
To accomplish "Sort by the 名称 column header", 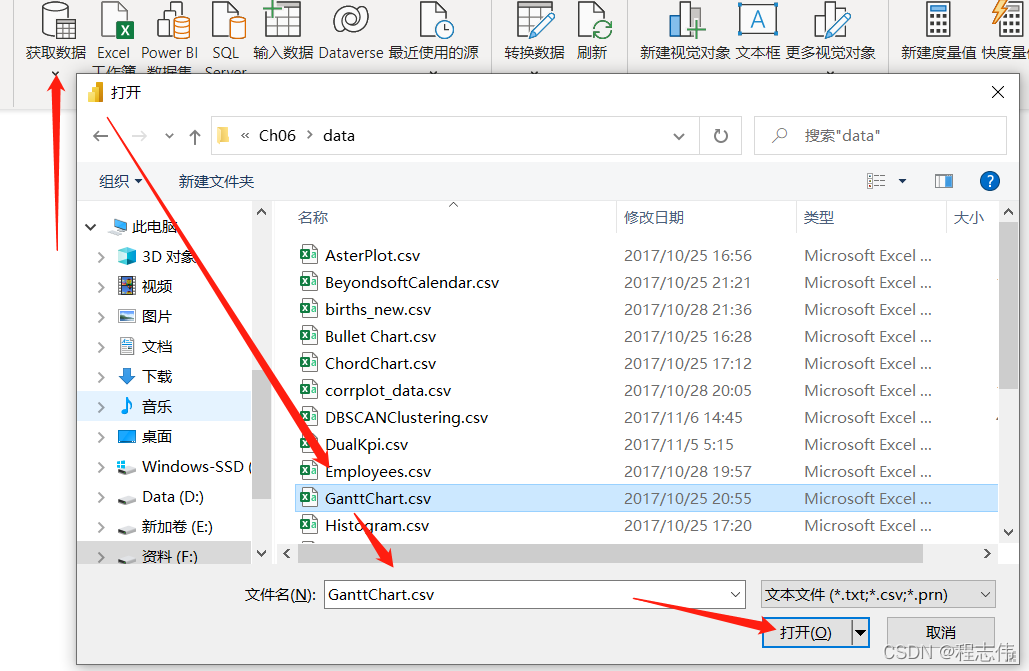I will coord(312,218).
